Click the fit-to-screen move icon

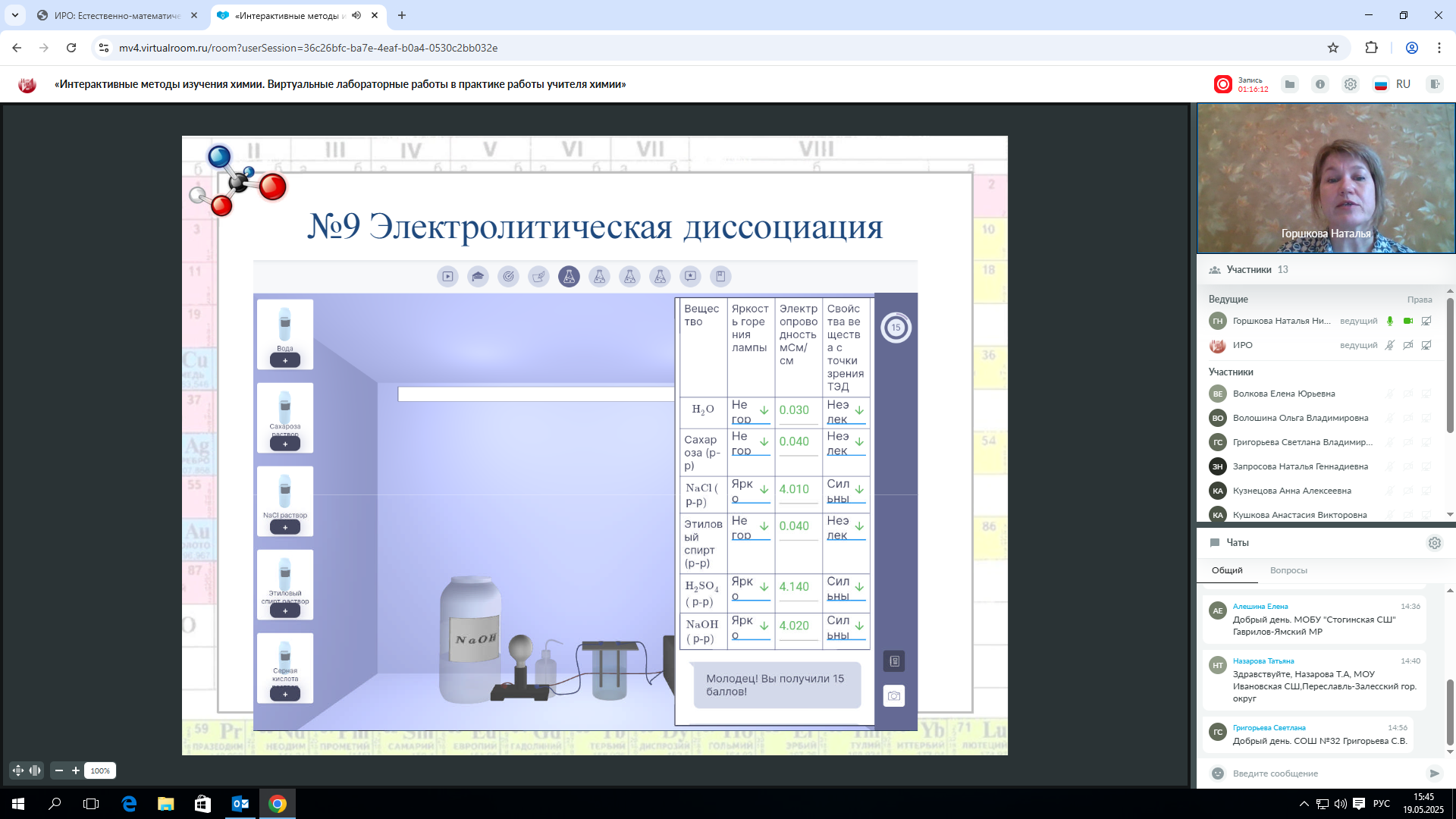click(18, 770)
